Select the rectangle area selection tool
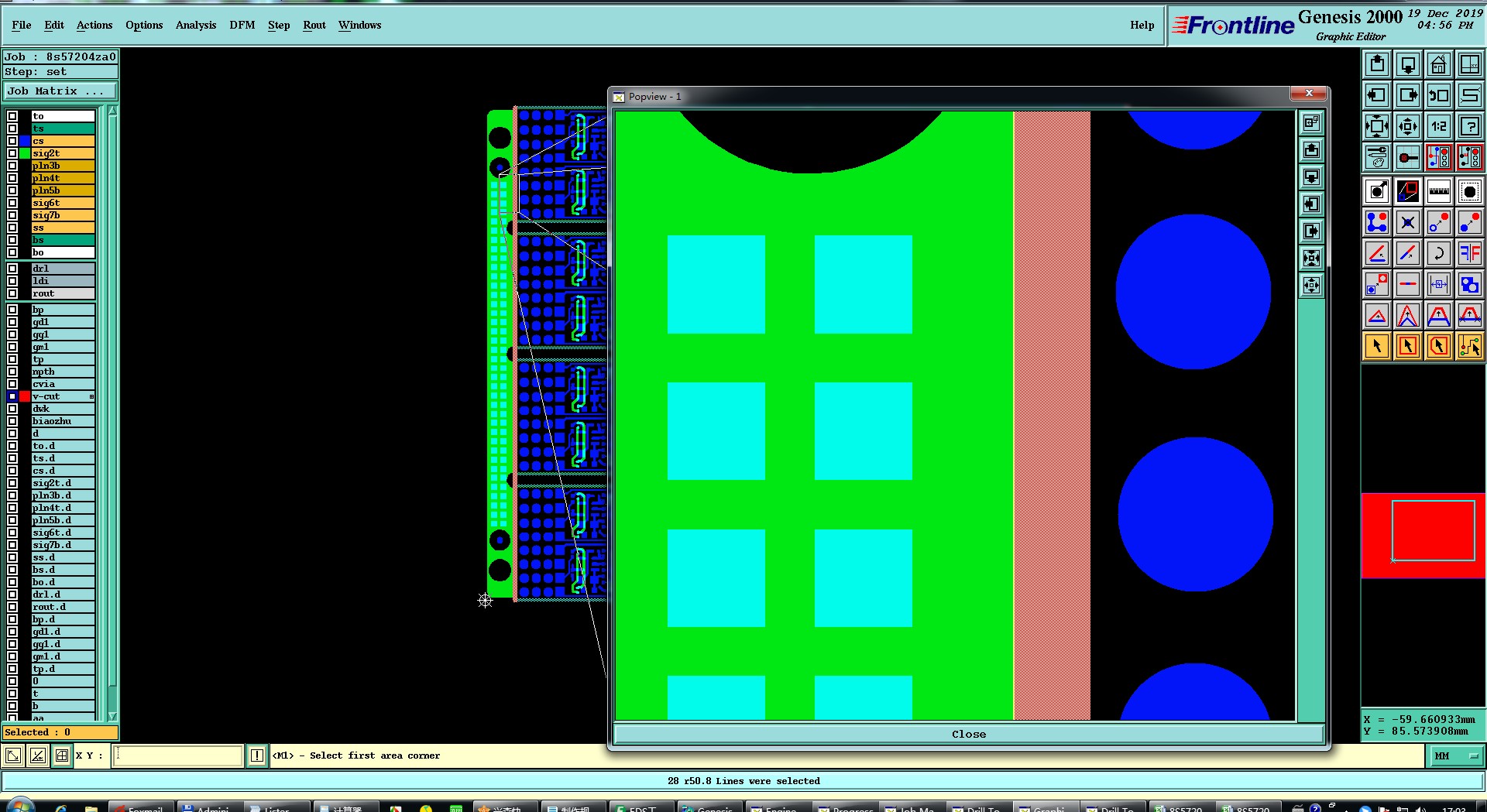 click(1408, 346)
